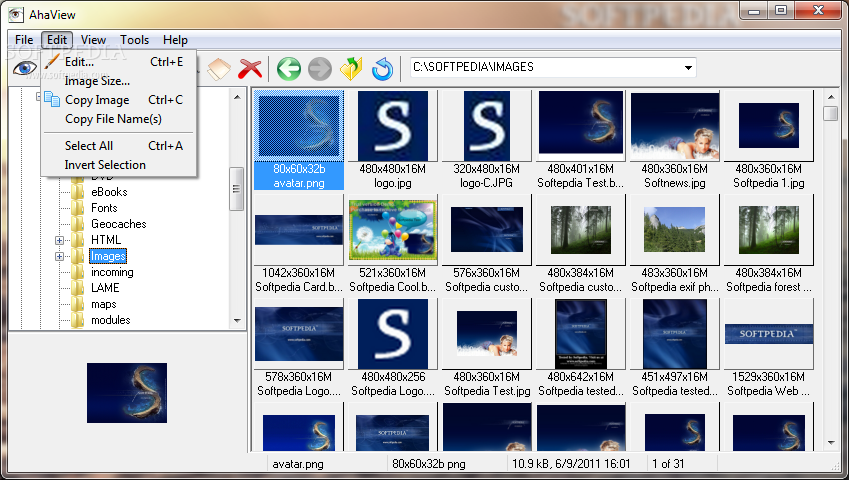Click the Fonts folder icon

(77, 208)
